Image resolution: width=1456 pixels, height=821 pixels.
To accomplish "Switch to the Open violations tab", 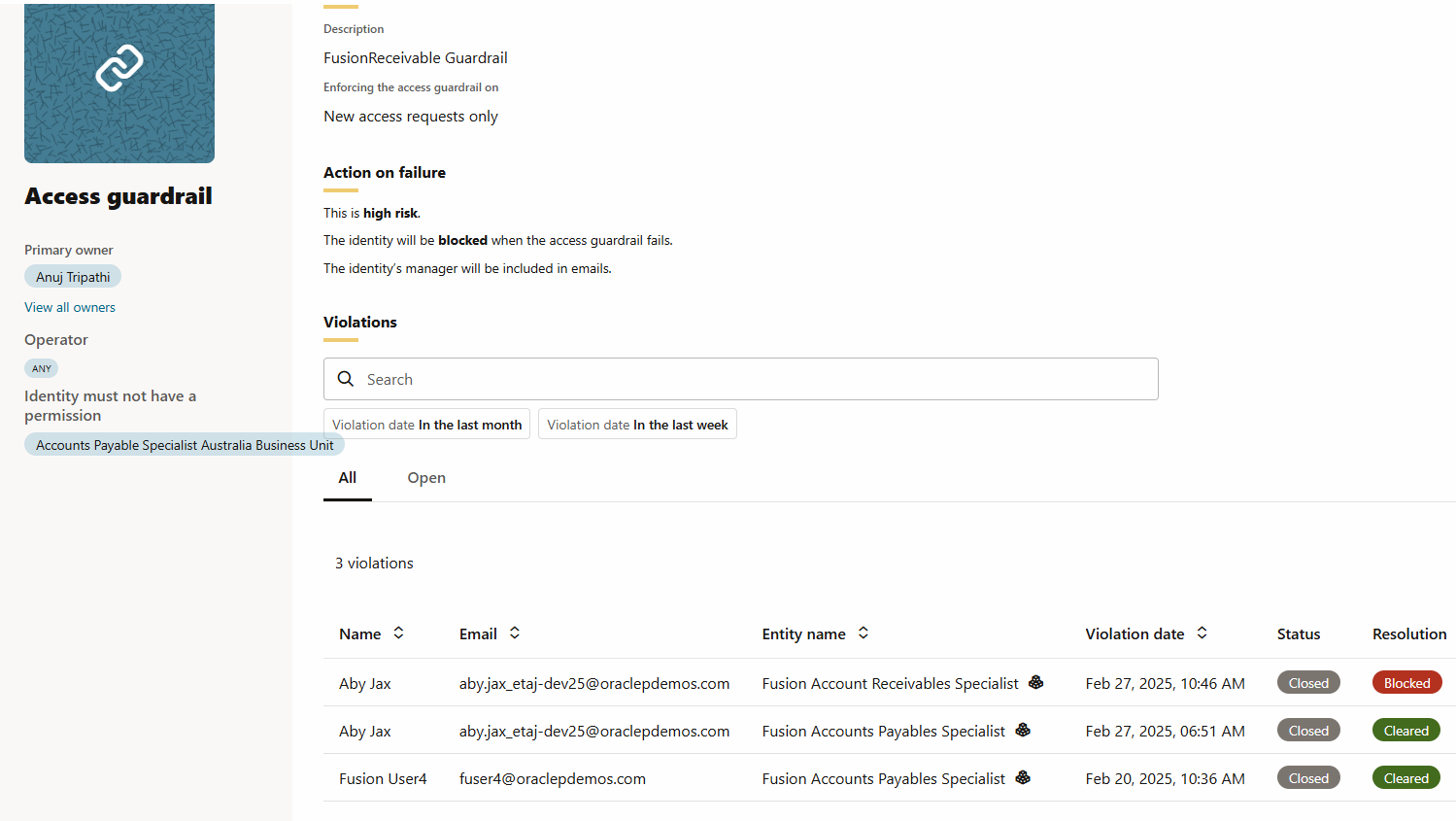I will [x=426, y=478].
